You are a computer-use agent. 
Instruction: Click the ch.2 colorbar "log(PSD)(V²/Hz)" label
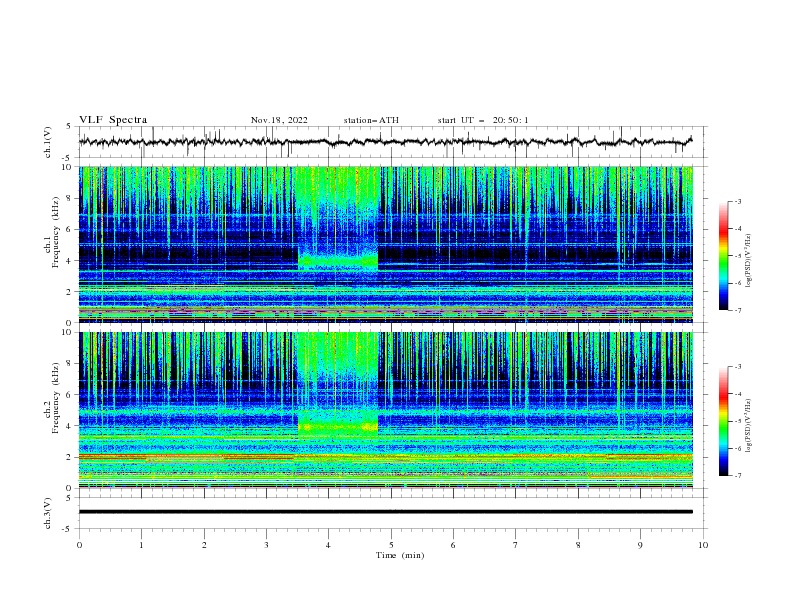[749, 426]
